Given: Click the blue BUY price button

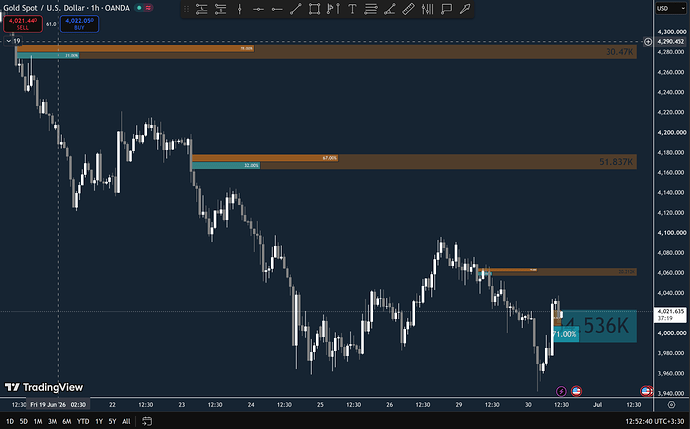Looking at the screenshot, I should click(79, 24).
